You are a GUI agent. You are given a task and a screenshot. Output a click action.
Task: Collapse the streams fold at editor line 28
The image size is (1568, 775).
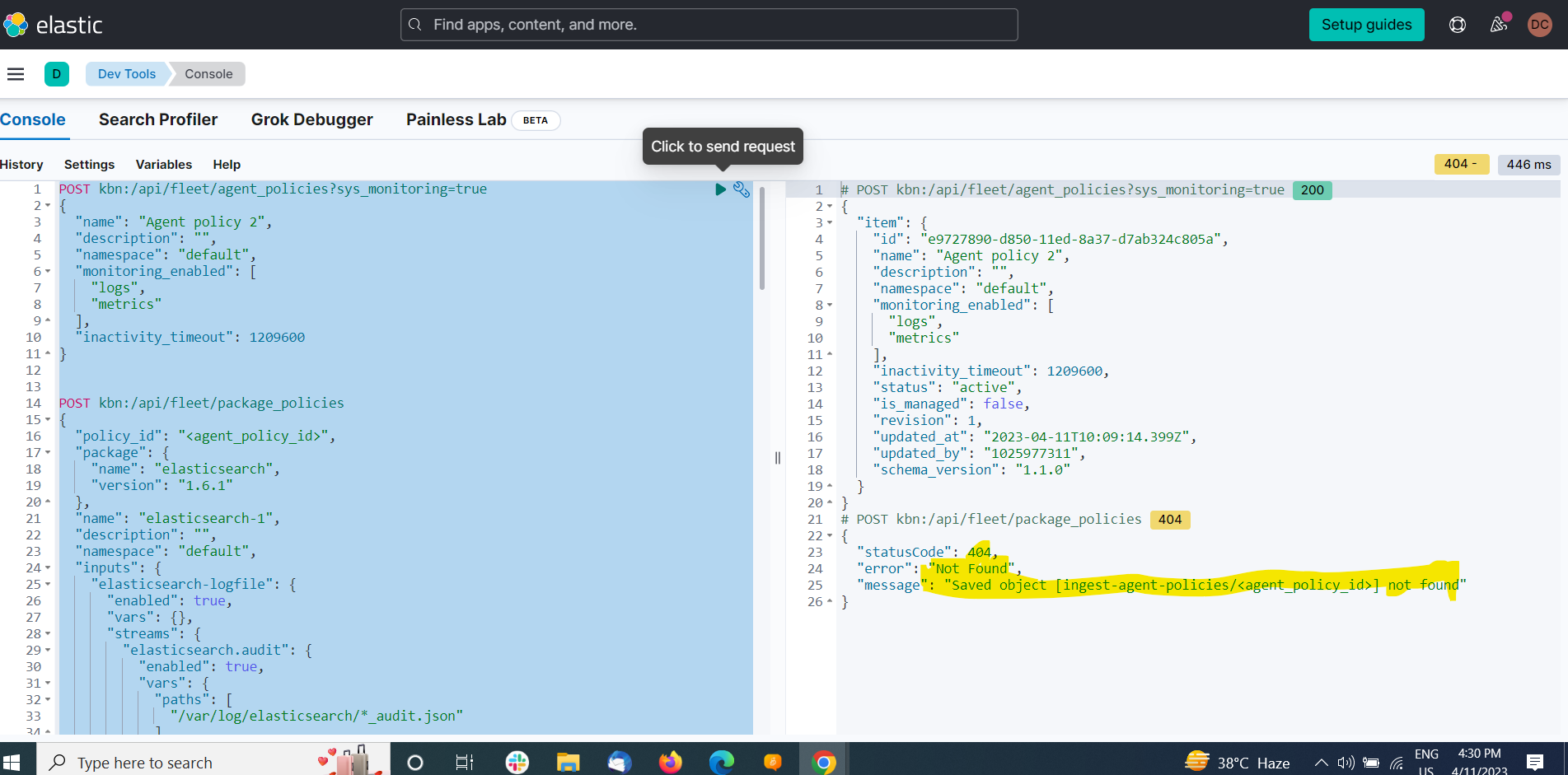[48, 634]
